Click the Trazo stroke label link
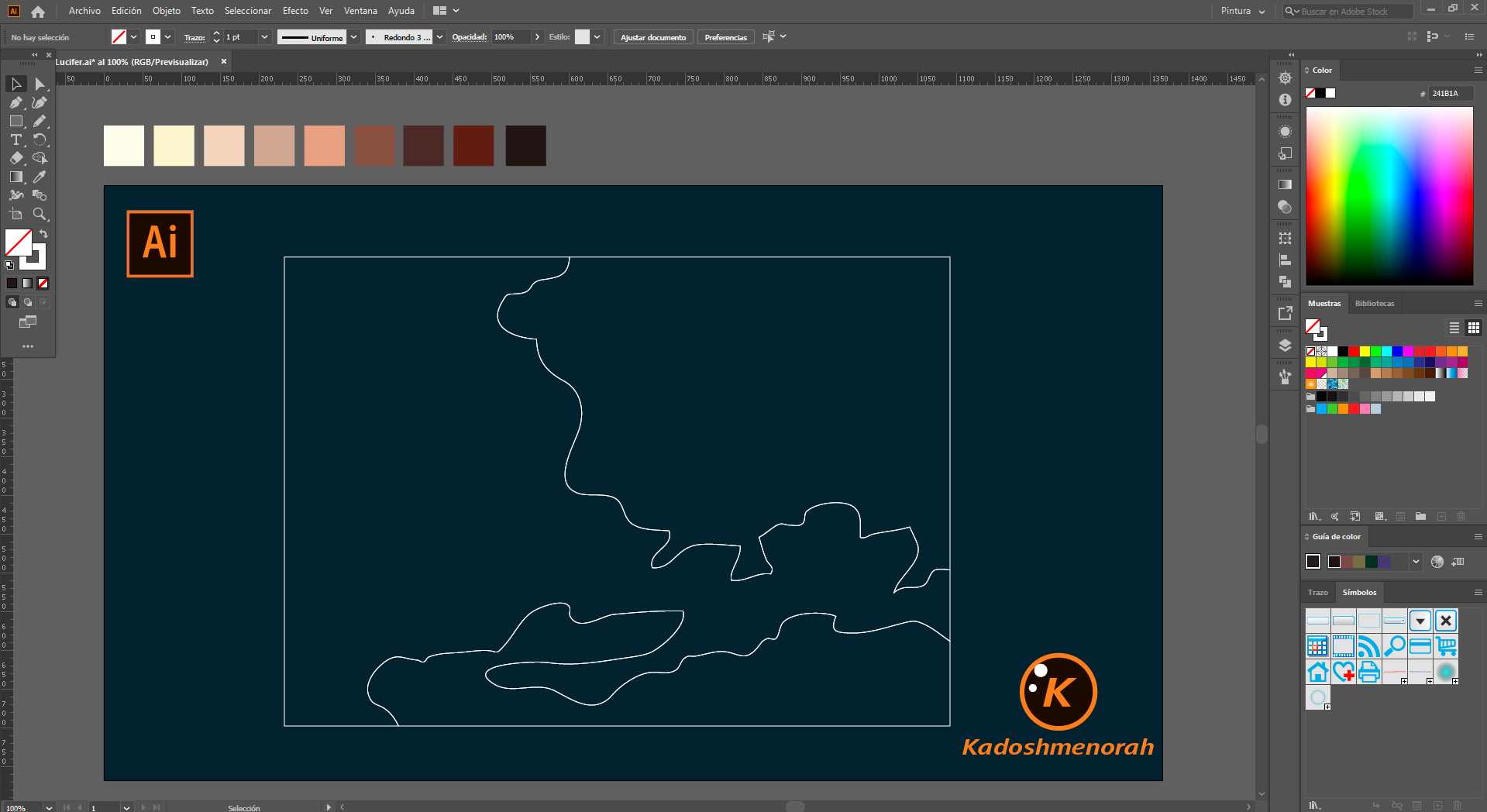Image resolution: width=1487 pixels, height=812 pixels. click(194, 37)
